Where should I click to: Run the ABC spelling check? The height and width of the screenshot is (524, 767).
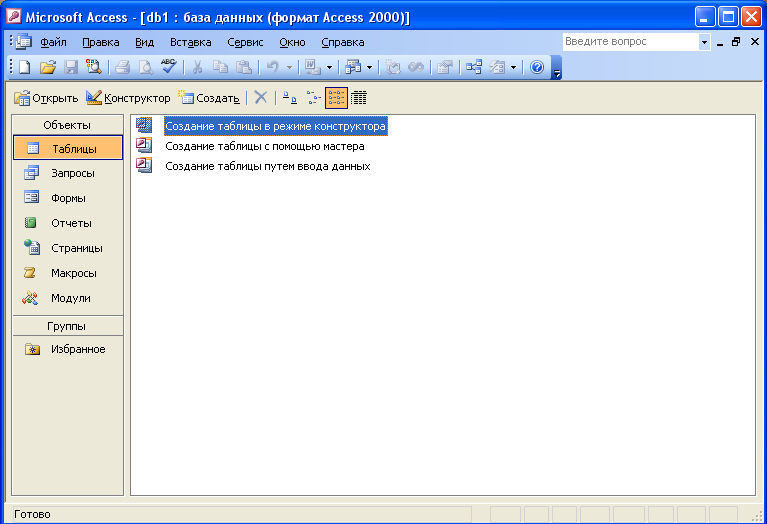(169, 67)
